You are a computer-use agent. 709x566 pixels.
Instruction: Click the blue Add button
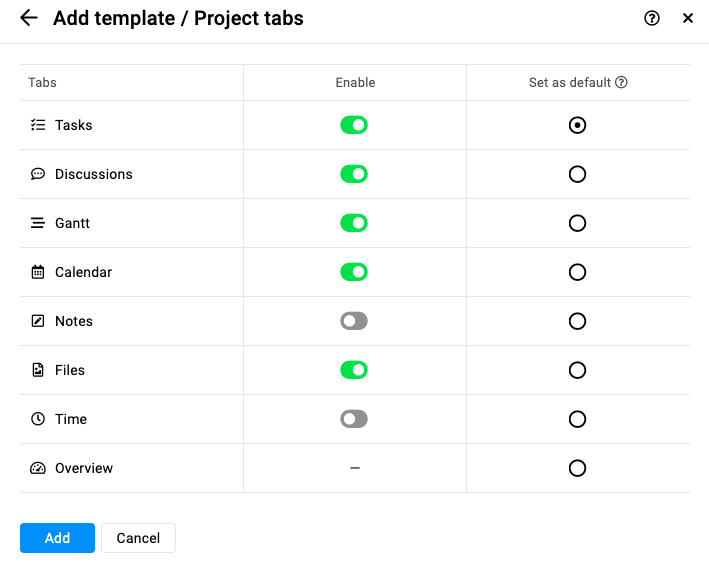coord(57,538)
